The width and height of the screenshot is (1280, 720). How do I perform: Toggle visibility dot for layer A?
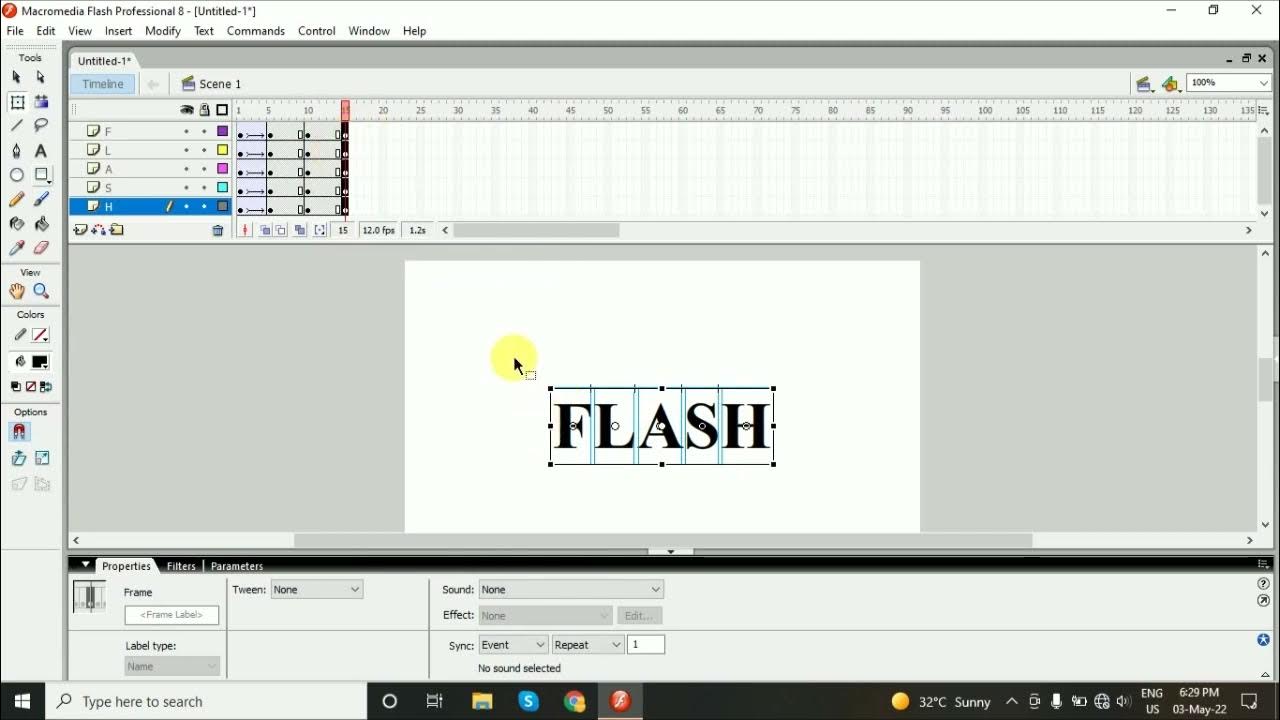186,169
